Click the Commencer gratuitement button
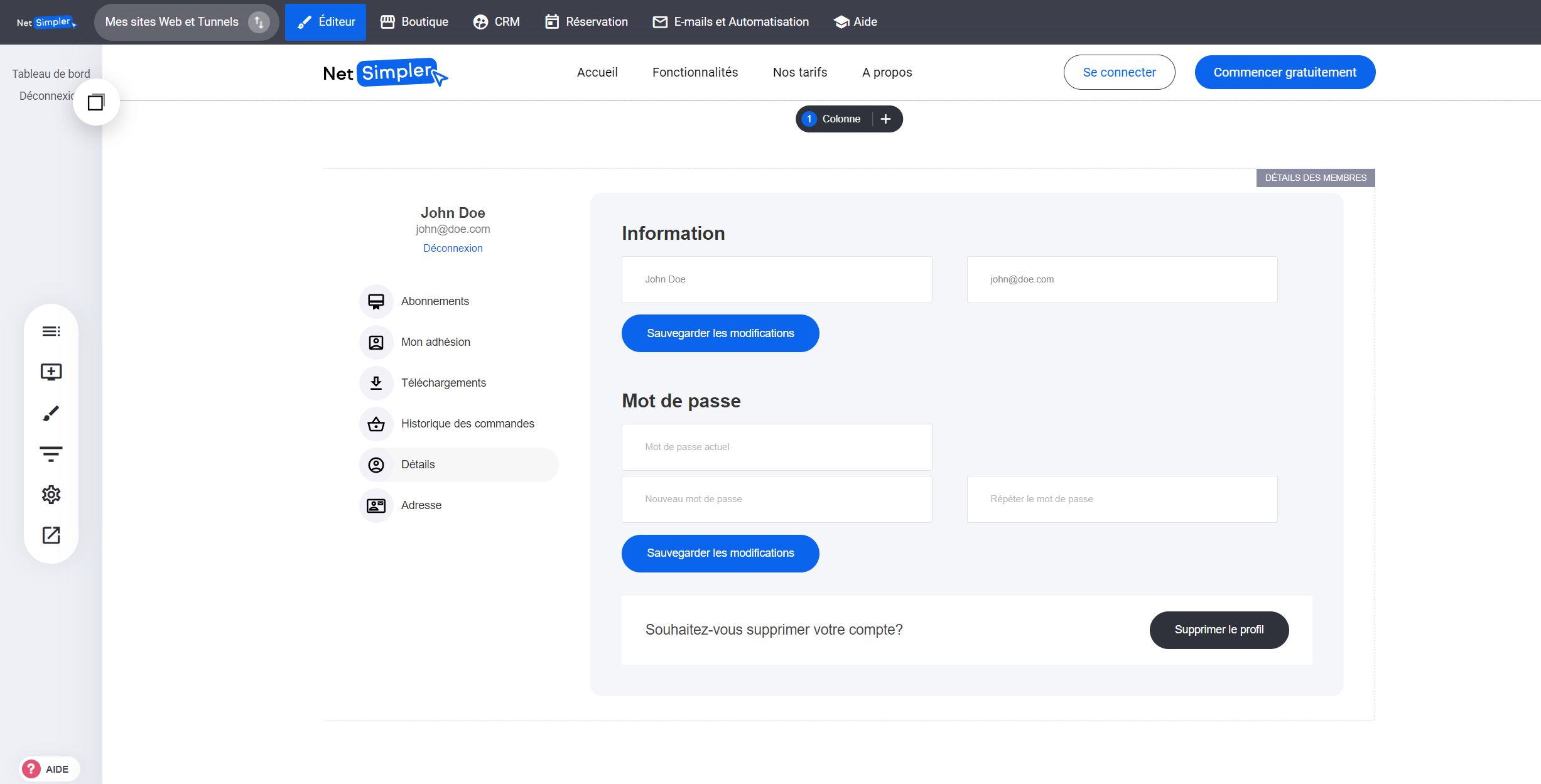This screenshot has width=1541, height=784. coord(1285,72)
